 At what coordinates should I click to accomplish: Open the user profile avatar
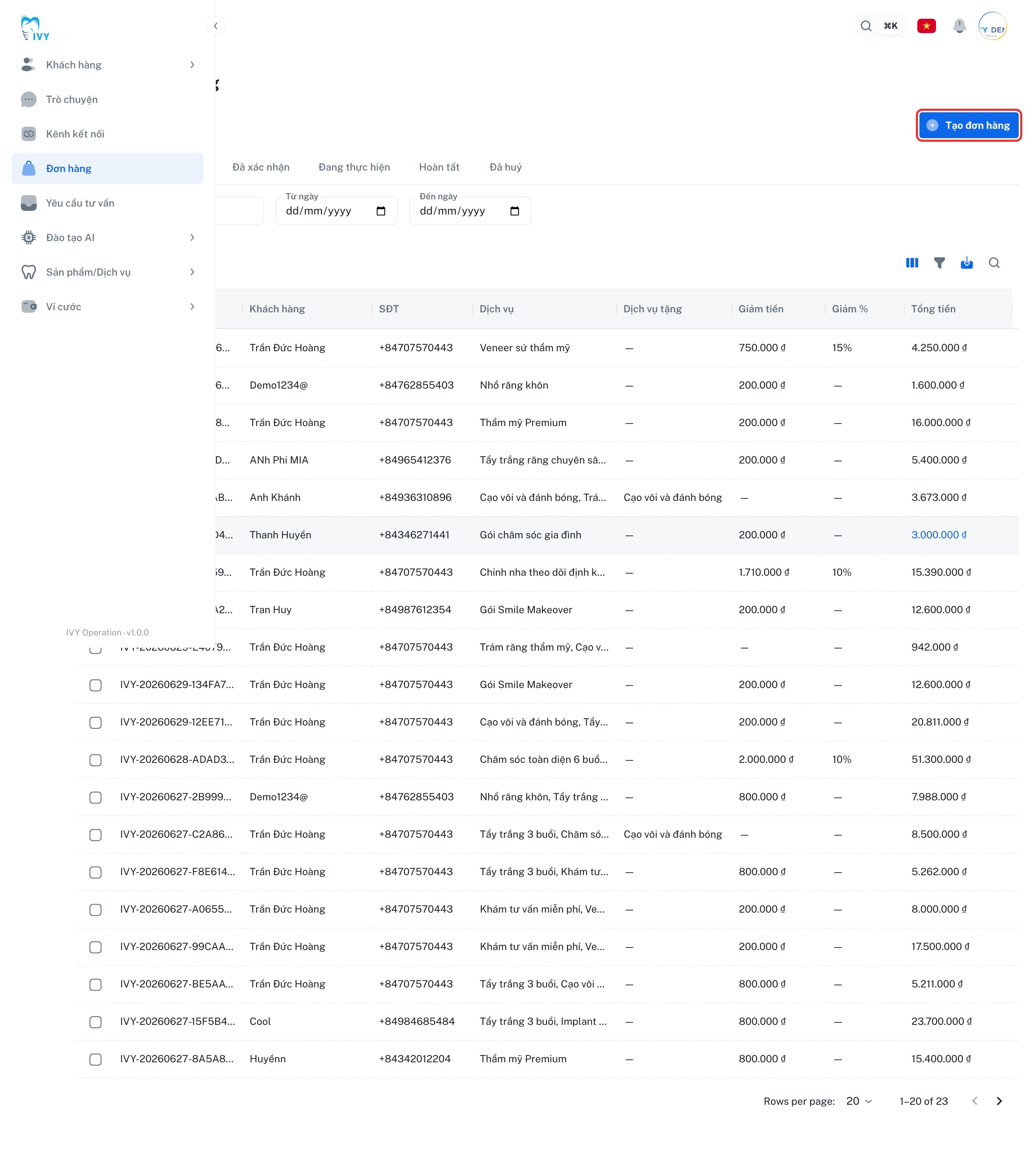[x=992, y=26]
